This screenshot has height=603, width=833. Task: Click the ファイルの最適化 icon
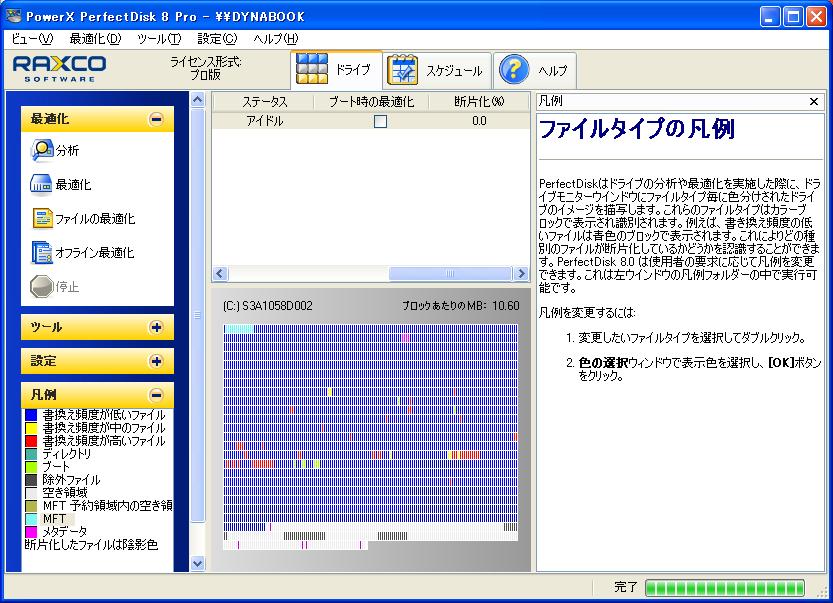pyautogui.click(x=42, y=218)
